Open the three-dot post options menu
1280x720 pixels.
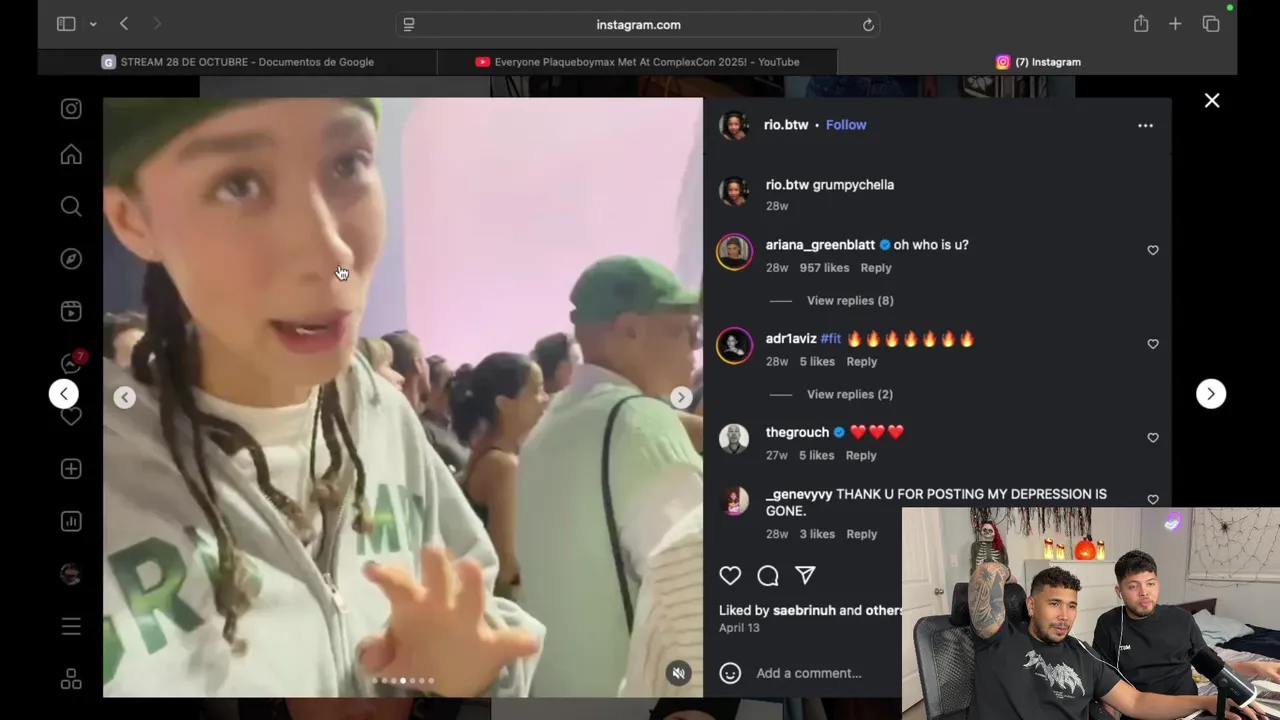(x=1145, y=125)
